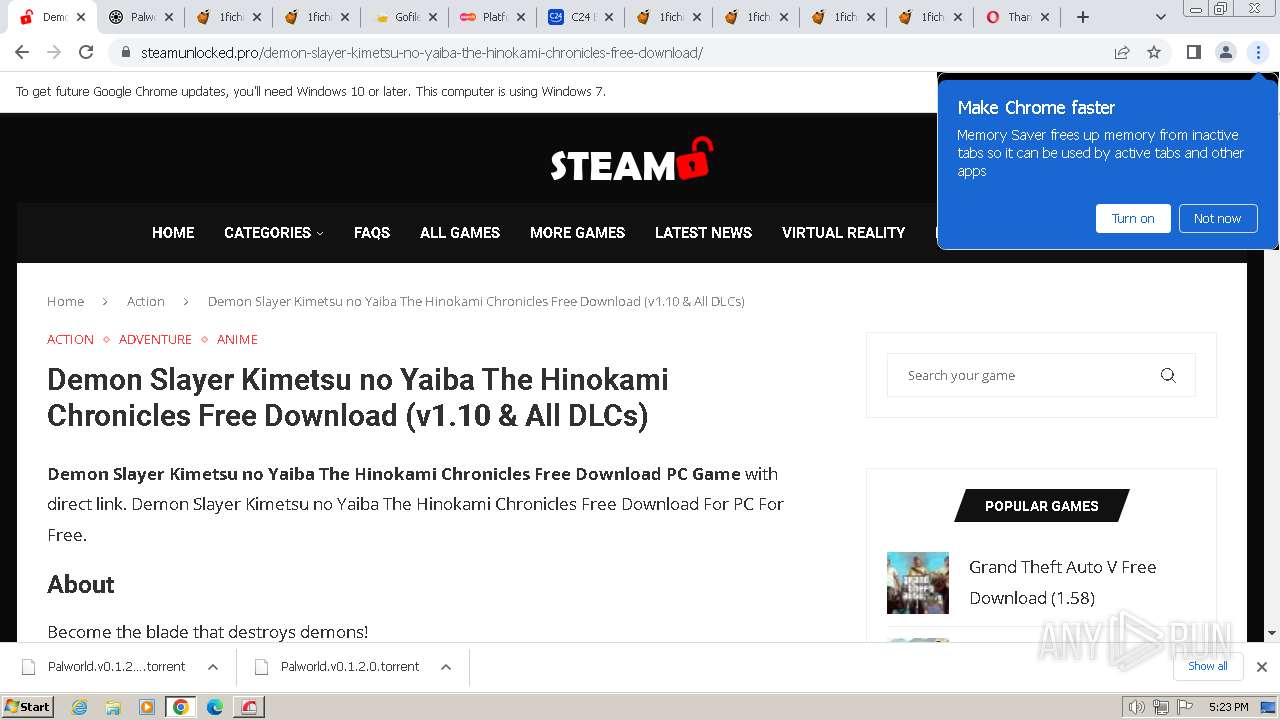This screenshot has height=720, width=1280.
Task: Click the share page icon in address bar
Action: tap(1122, 52)
